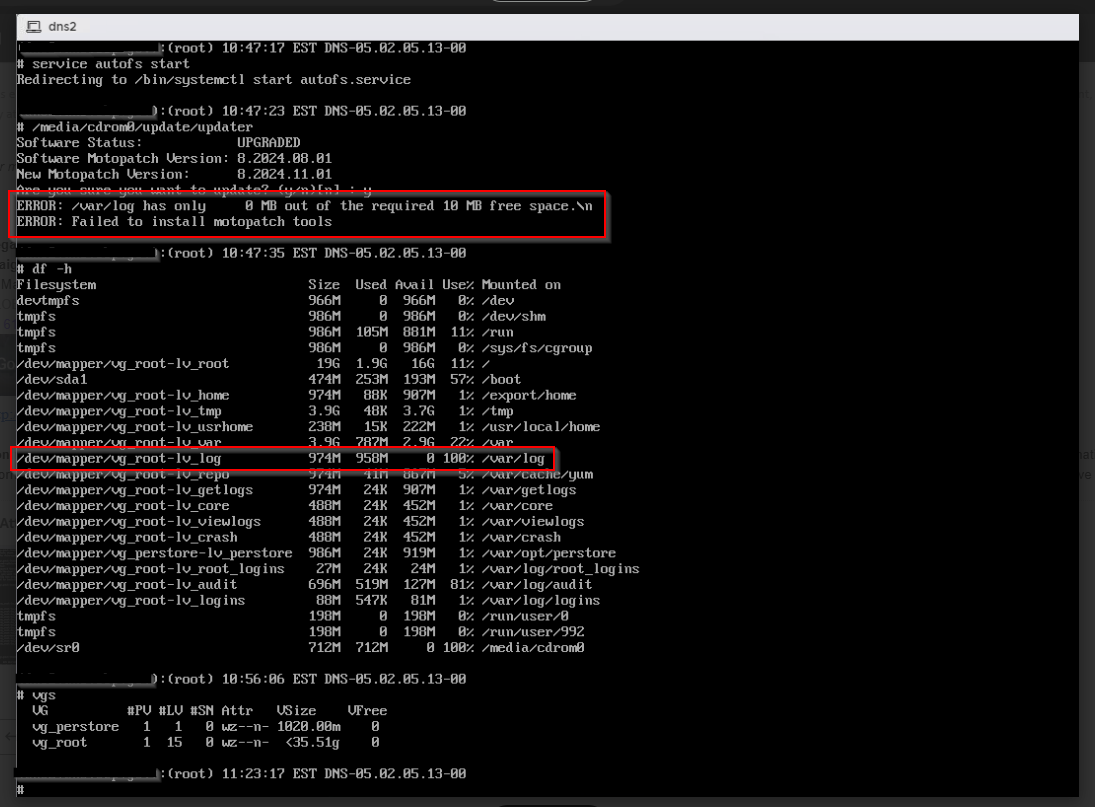Click the vg_root volume group row

tap(206, 743)
